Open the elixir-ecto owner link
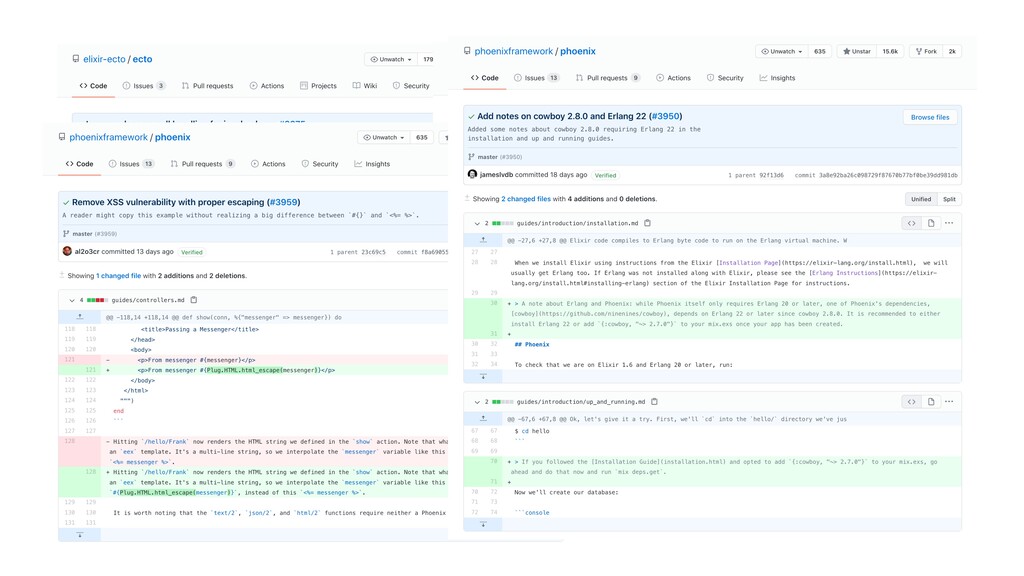The image size is (1024, 576). [104, 59]
